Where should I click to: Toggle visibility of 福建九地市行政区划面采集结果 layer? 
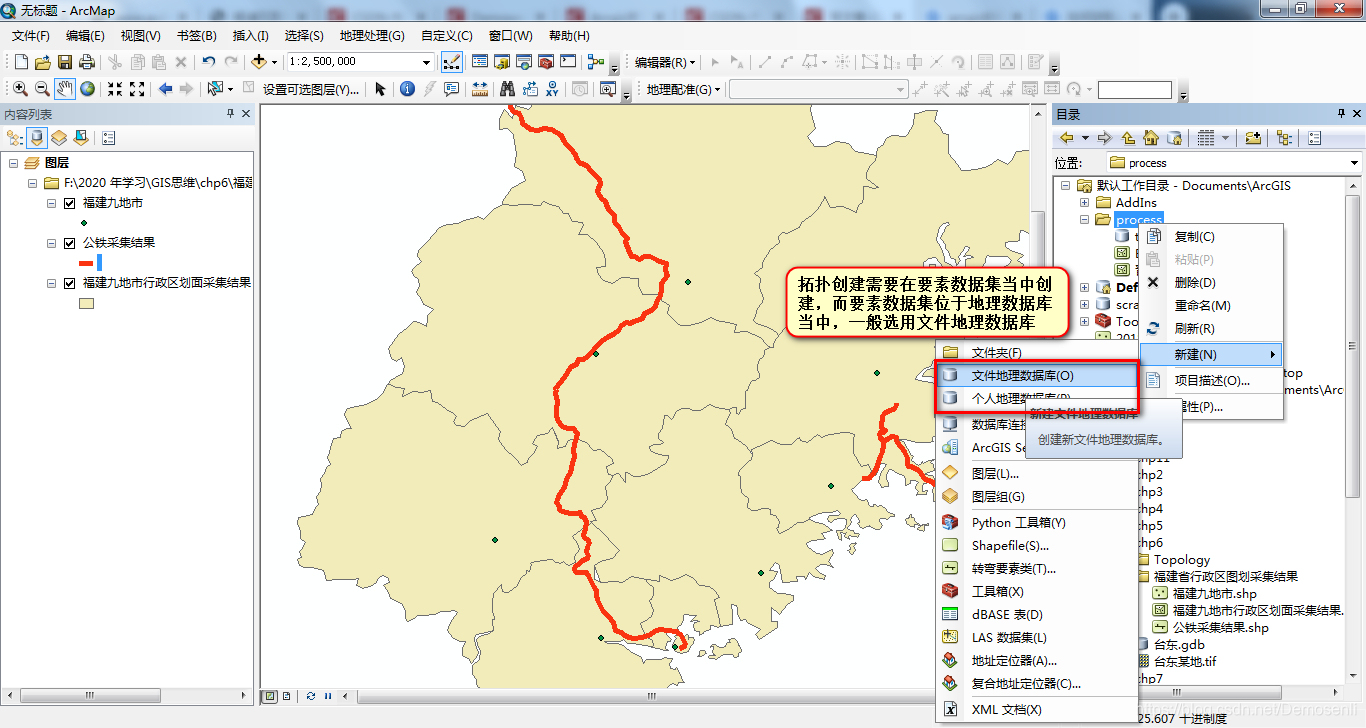click(x=69, y=283)
